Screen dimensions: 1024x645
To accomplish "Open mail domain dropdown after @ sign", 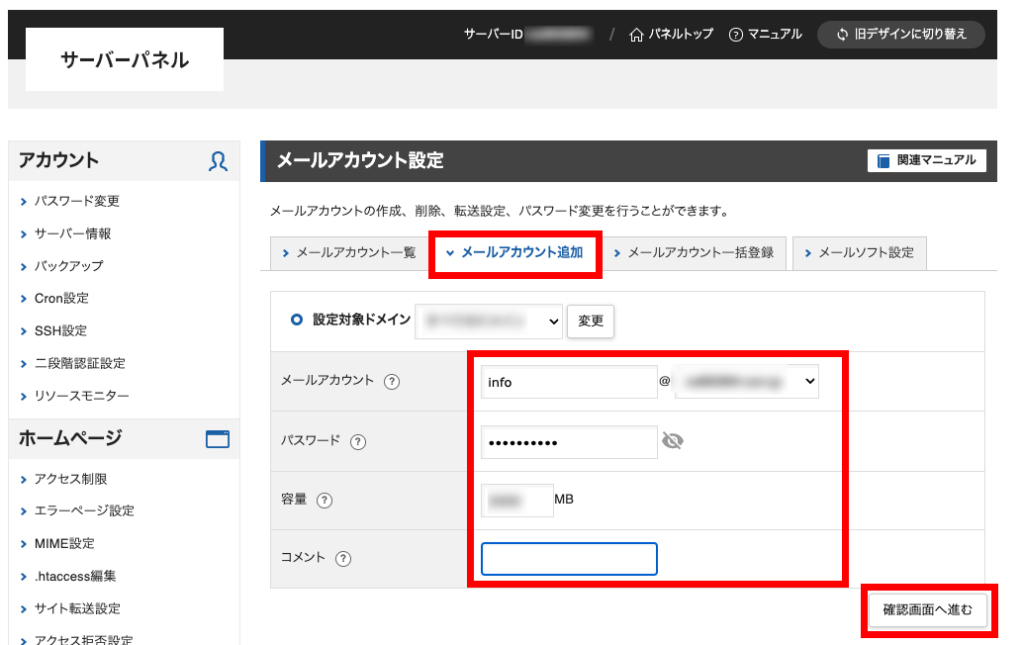I will [746, 381].
